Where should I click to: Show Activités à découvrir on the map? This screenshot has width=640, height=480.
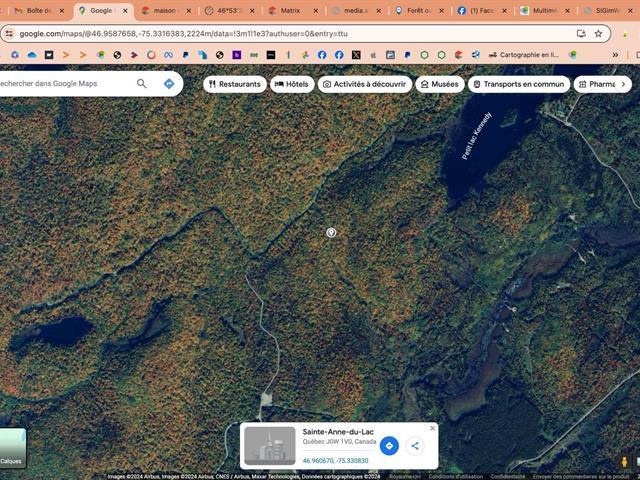click(365, 84)
